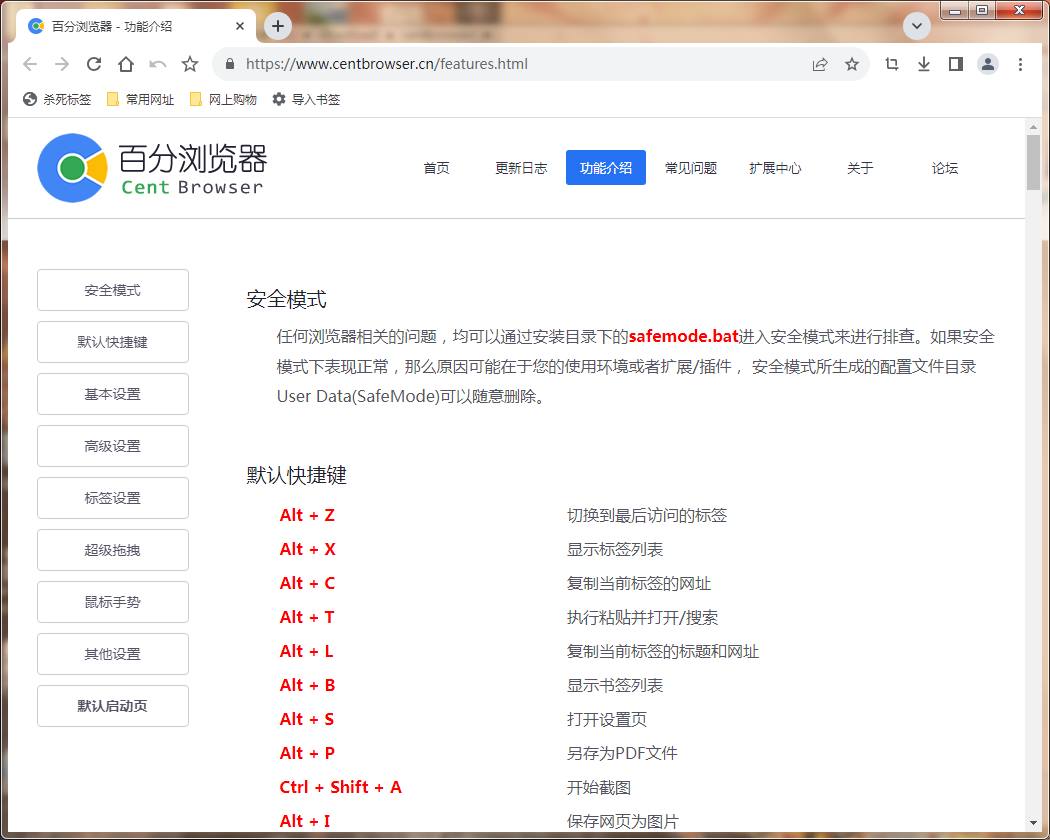Click the home icon in toolbar
1050x840 pixels.
point(126,64)
